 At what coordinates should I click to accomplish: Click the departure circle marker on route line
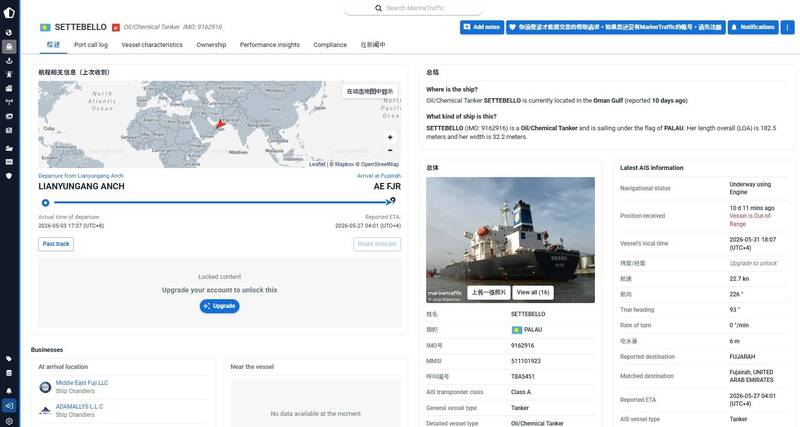coord(45,203)
